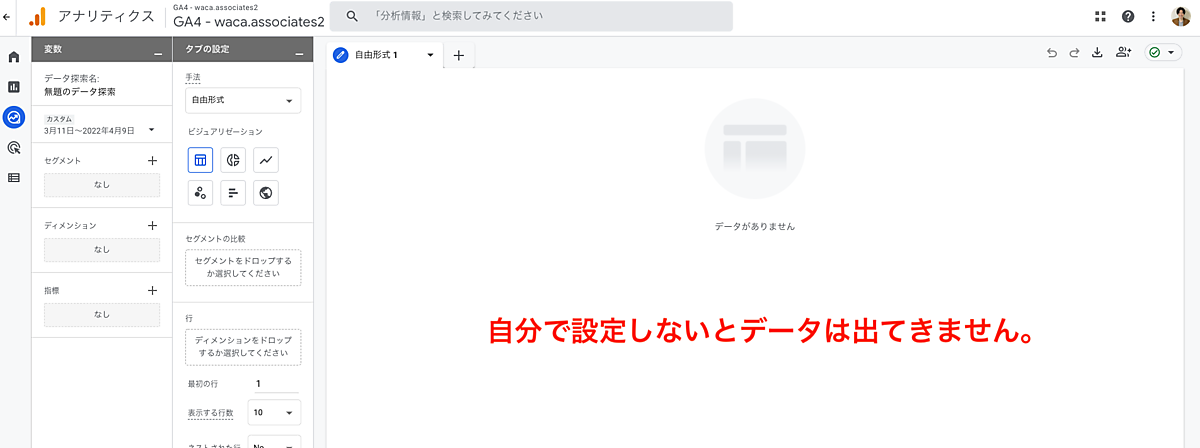The height and width of the screenshot is (448, 1200).
Task: Click the search field for 分析情報
Action: tap(531, 16)
